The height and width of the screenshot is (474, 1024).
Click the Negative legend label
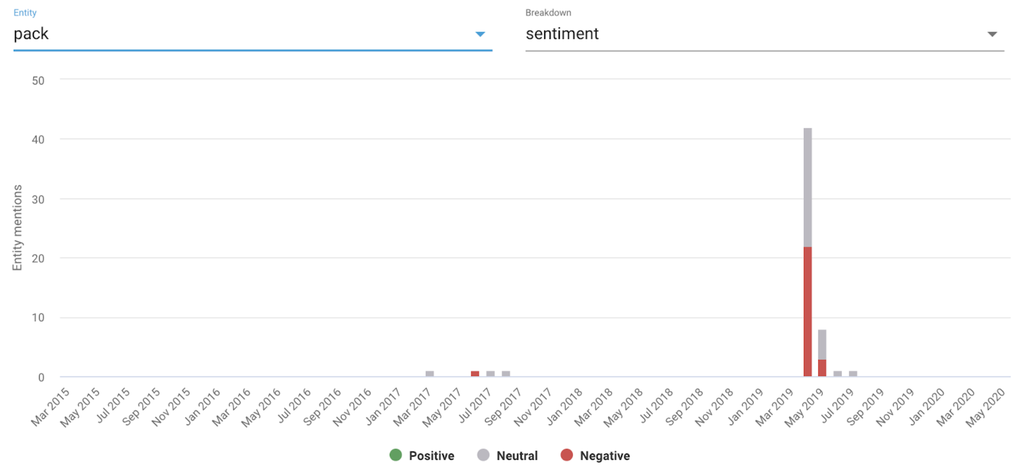pyautogui.click(x=604, y=456)
